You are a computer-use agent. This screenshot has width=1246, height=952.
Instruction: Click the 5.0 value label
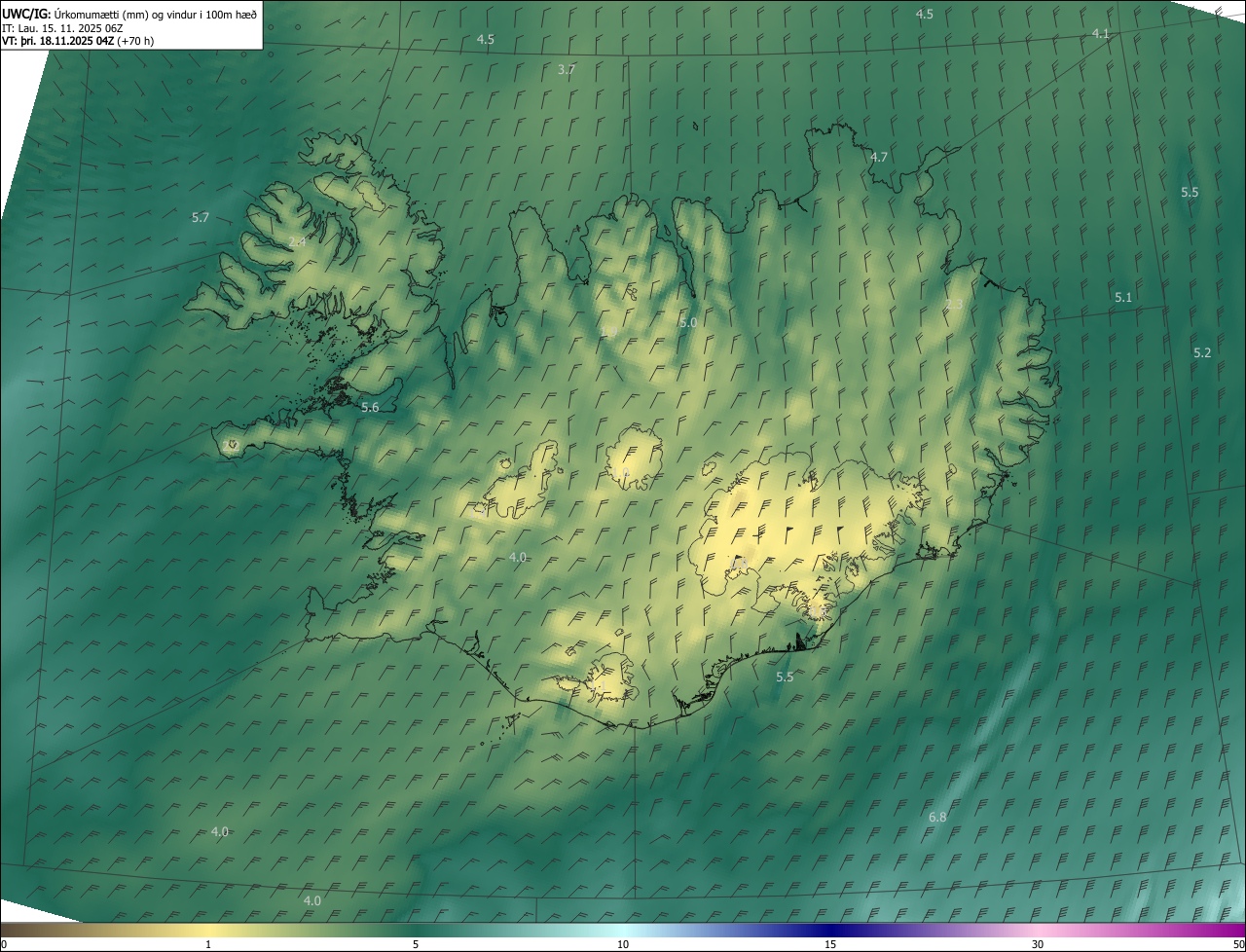click(x=688, y=322)
